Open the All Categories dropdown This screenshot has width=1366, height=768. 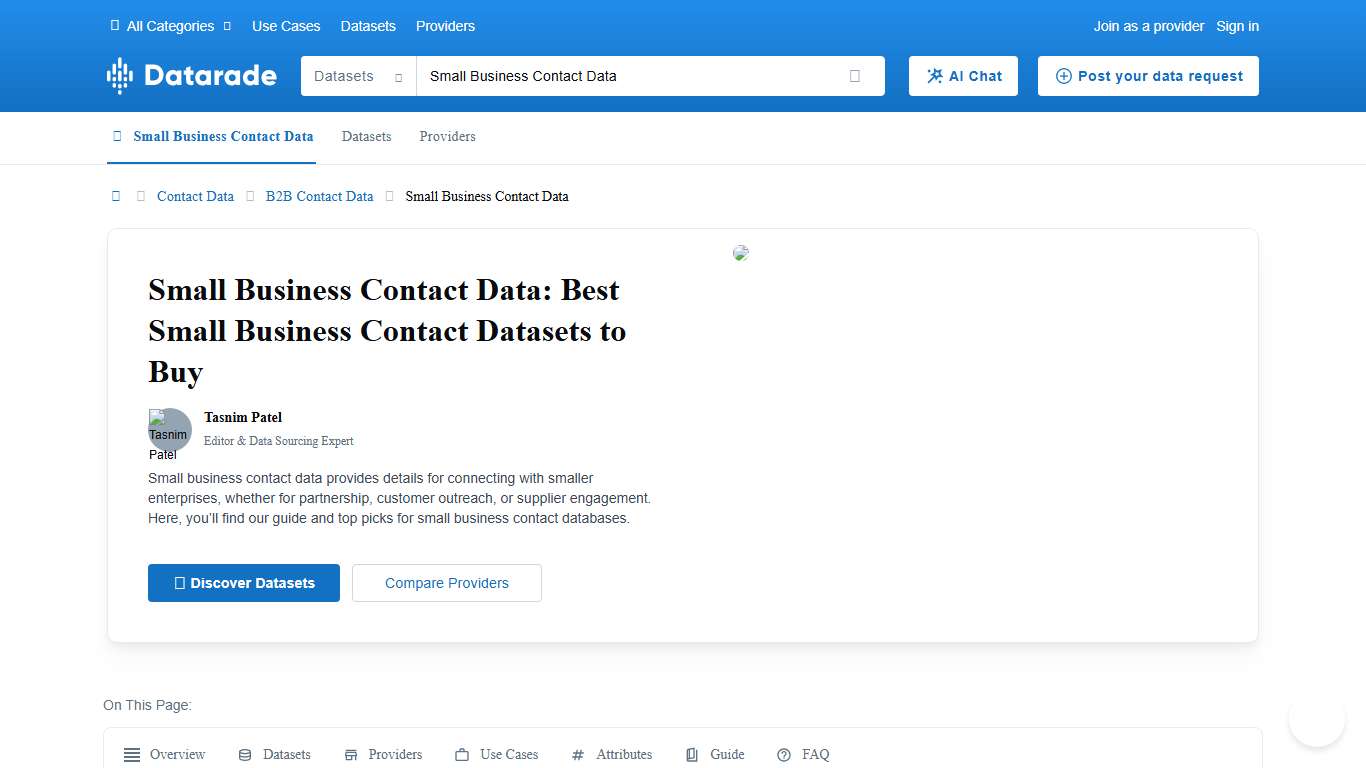click(170, 26)
